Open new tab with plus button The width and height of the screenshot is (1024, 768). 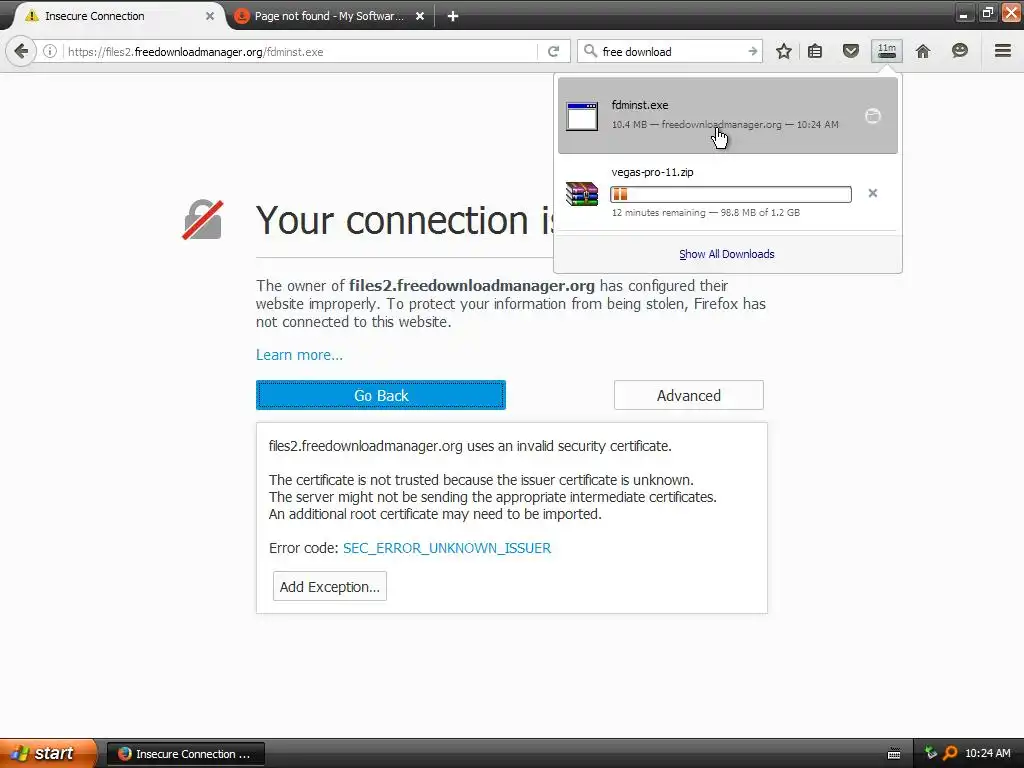[453, 16]
